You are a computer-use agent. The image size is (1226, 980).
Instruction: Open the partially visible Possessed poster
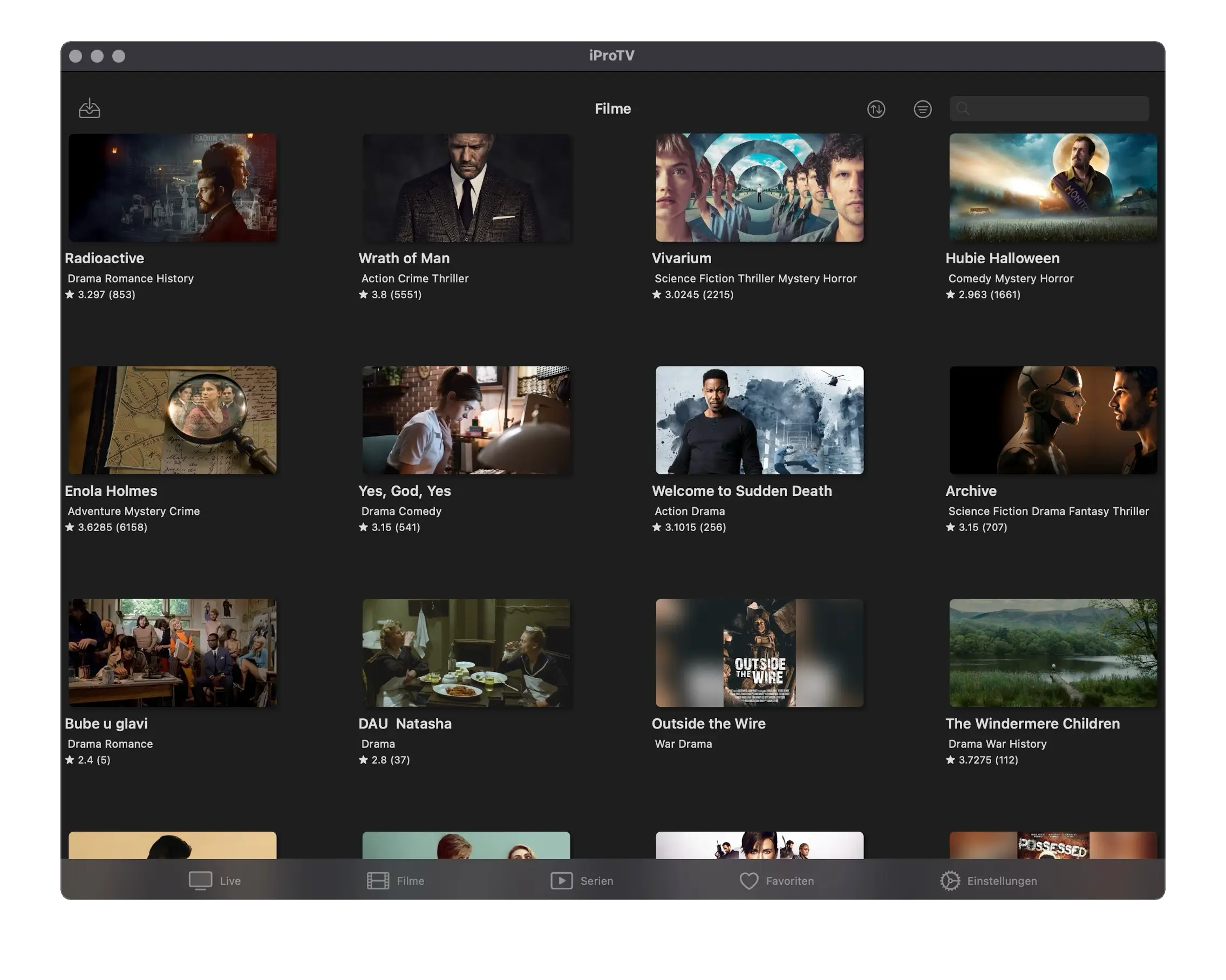pyautogui.click(x=1053, y=845)
